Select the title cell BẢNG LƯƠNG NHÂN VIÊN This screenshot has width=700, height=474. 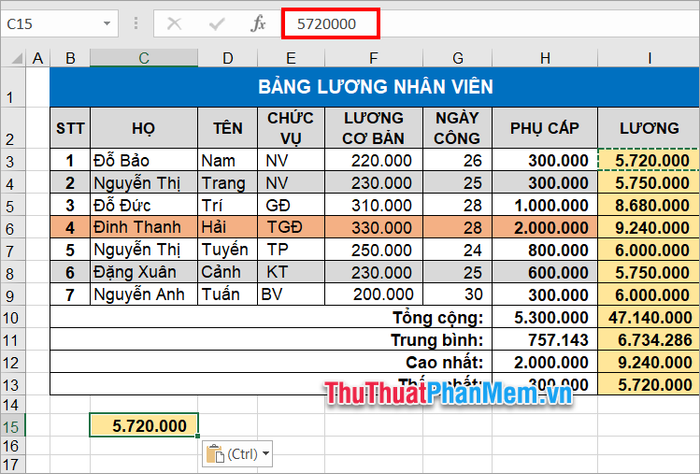[374, 88]
